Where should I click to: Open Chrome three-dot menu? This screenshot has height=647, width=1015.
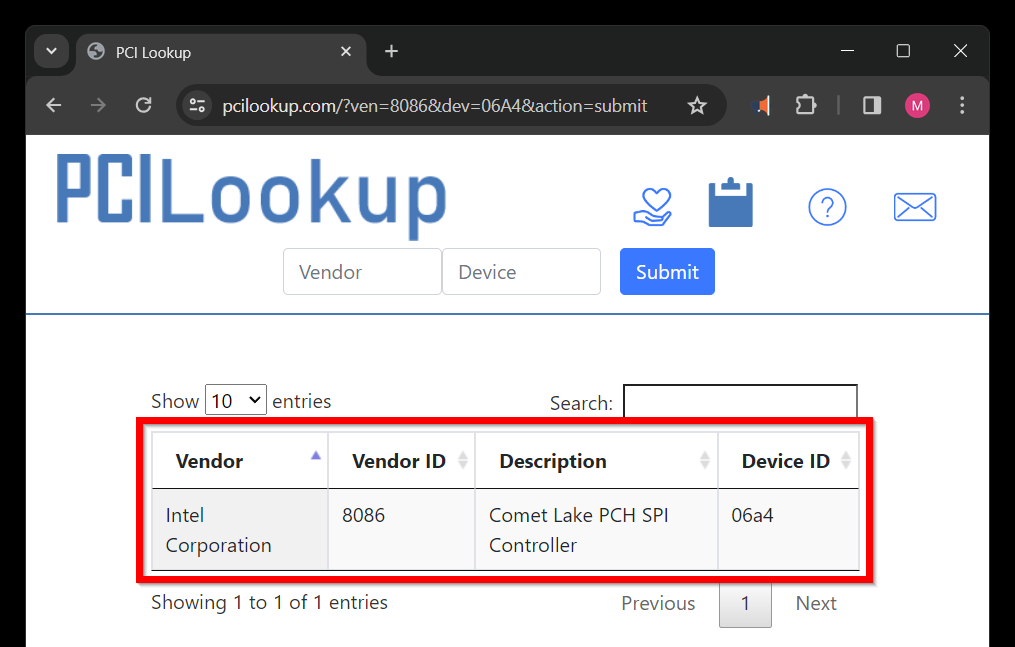[x=962, y=106]
